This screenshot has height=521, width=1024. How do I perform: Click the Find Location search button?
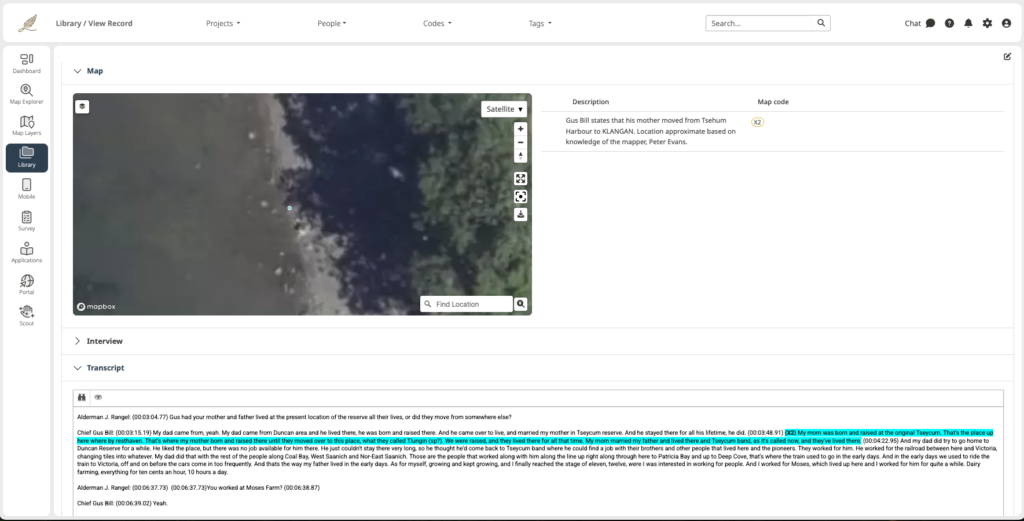click(x=520, y=304)
